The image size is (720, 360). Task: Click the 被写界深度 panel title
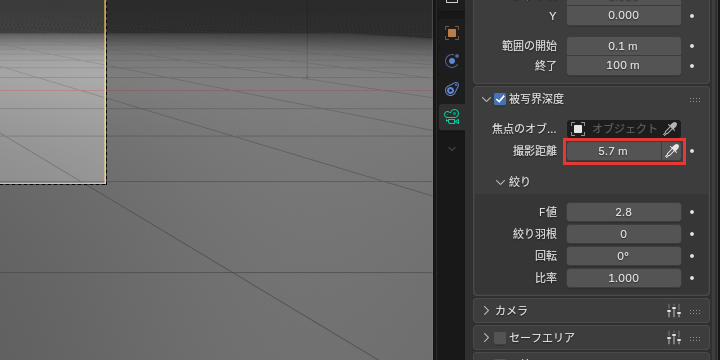click(536, 99)
